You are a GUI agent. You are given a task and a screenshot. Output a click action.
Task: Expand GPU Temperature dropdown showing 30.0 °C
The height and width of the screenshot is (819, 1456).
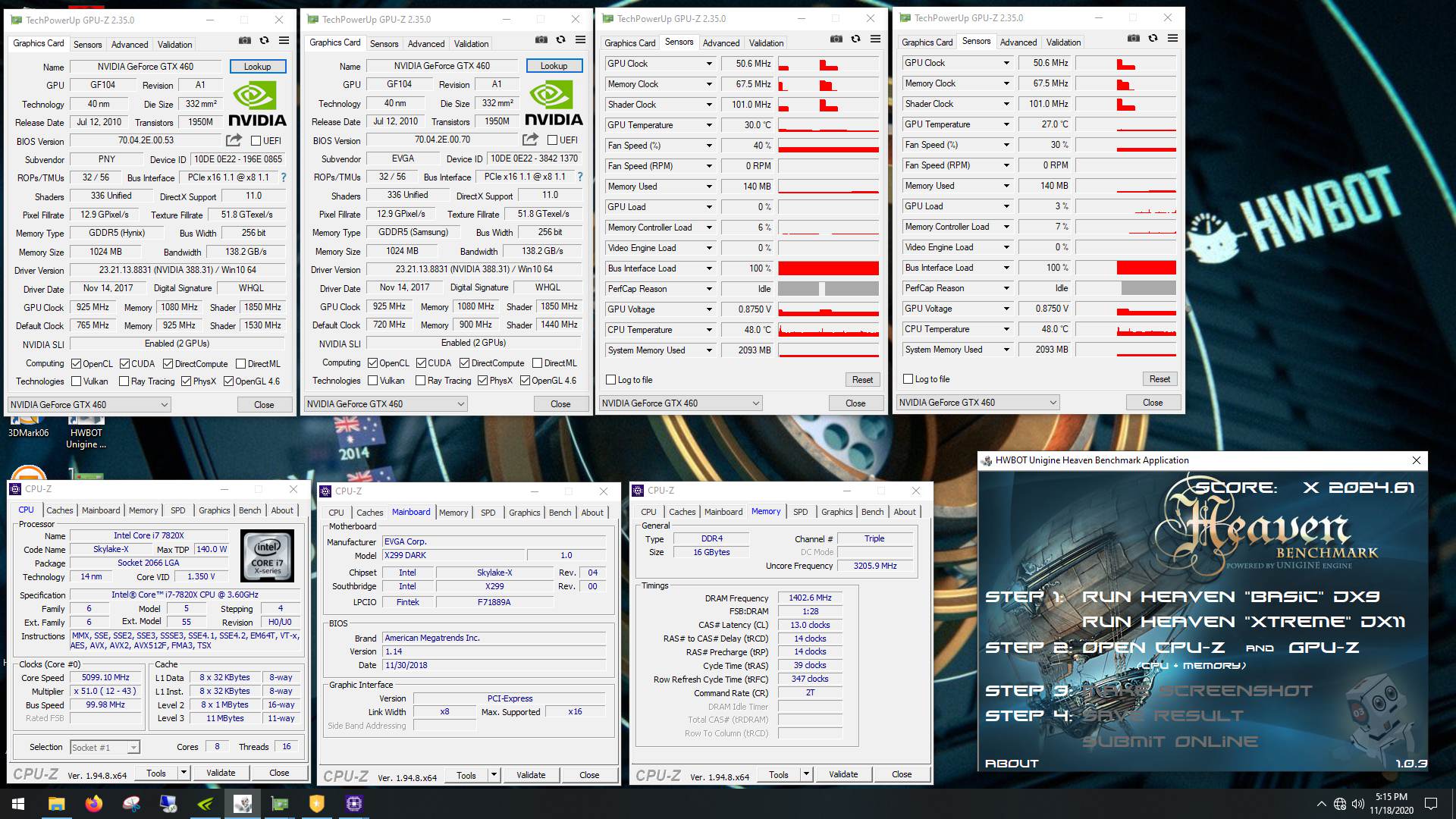point(710,125)
